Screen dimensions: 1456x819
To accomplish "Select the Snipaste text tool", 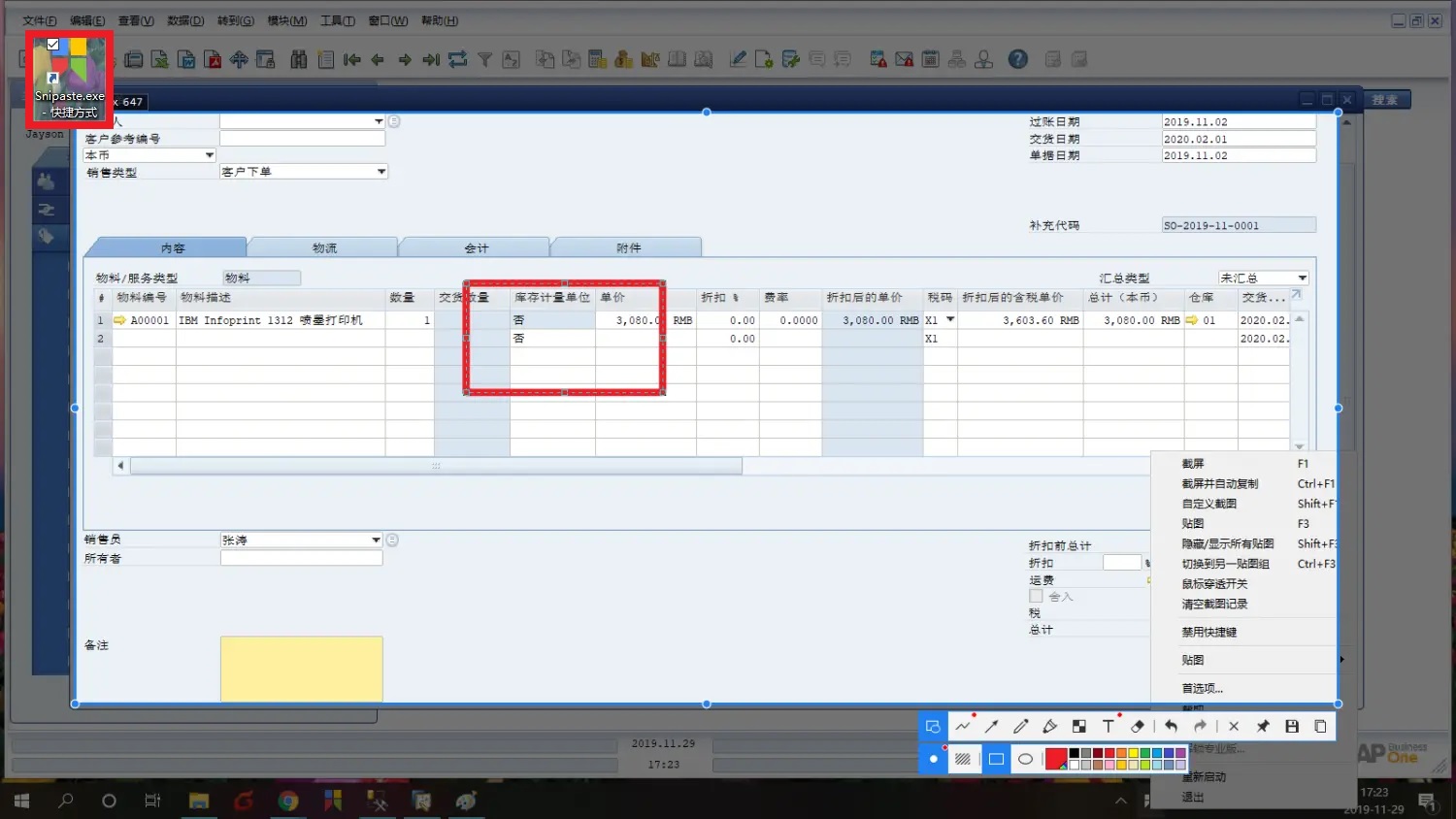I will [x=1108, y=726].
